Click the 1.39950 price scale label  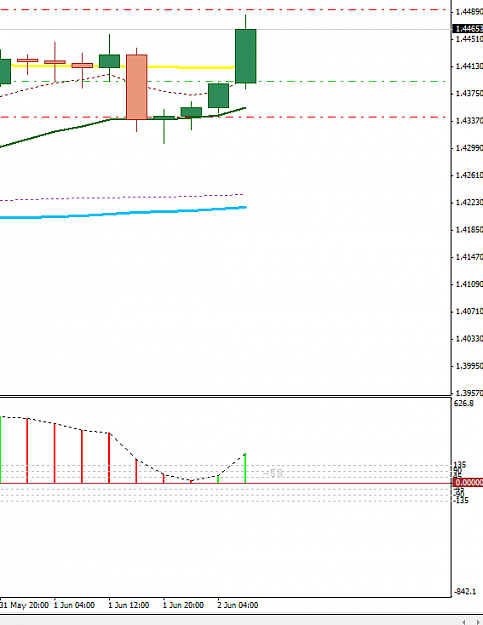click(x=469, y=366)
